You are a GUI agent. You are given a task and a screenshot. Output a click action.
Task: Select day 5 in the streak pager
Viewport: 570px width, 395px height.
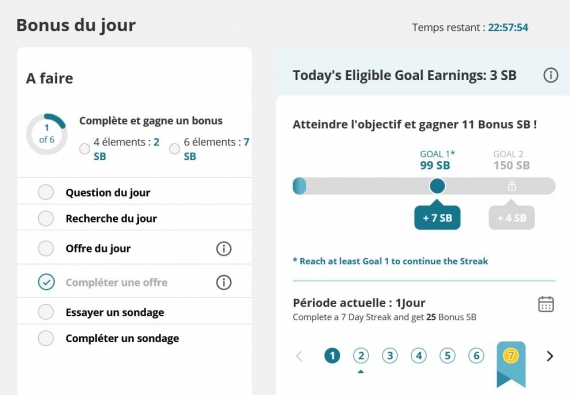tap(447, 355)
